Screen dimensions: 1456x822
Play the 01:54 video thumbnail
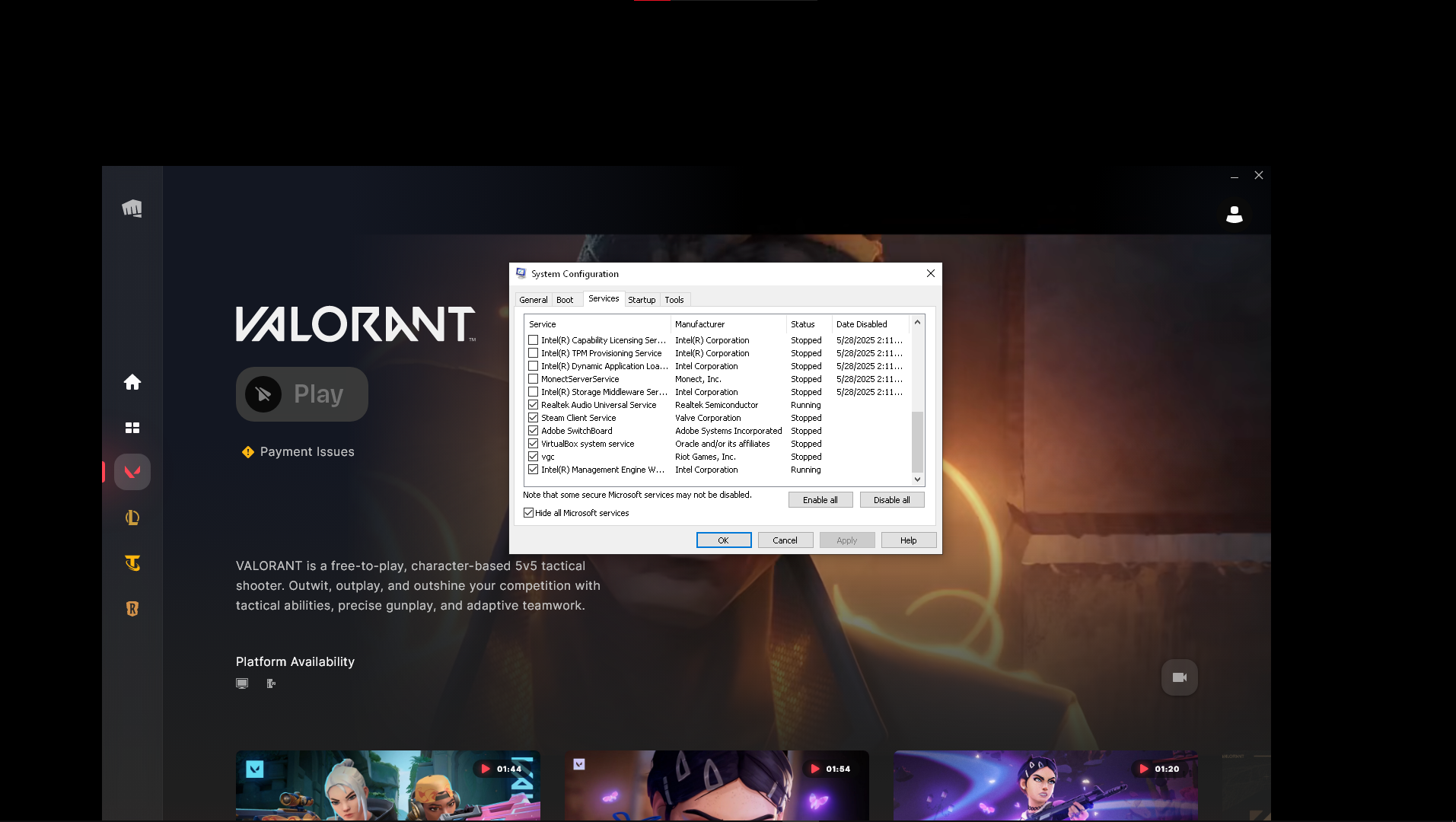[717, 785]
